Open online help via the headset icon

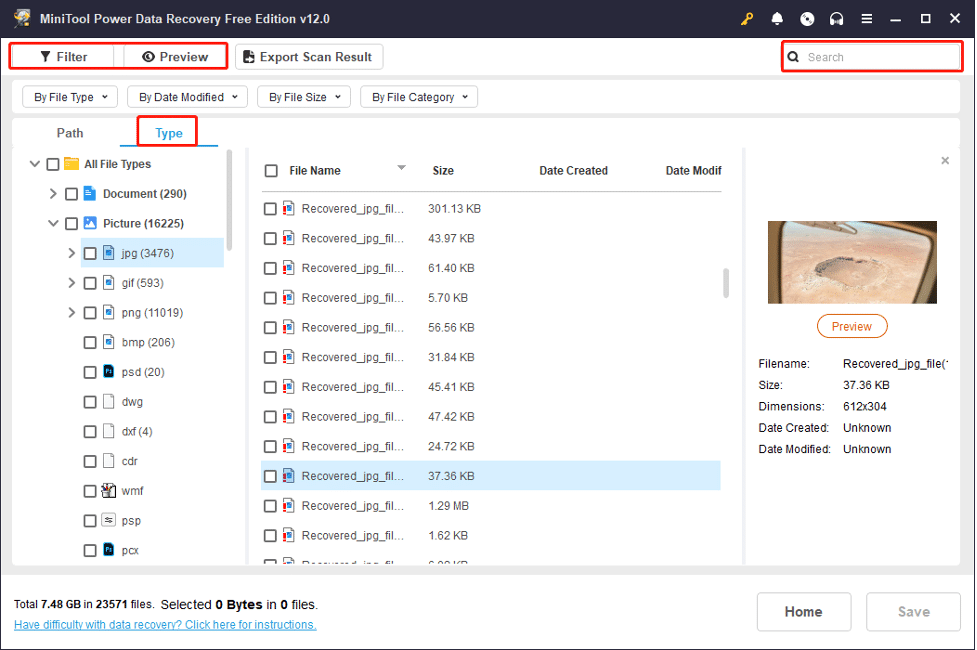(x=836, y=18)
